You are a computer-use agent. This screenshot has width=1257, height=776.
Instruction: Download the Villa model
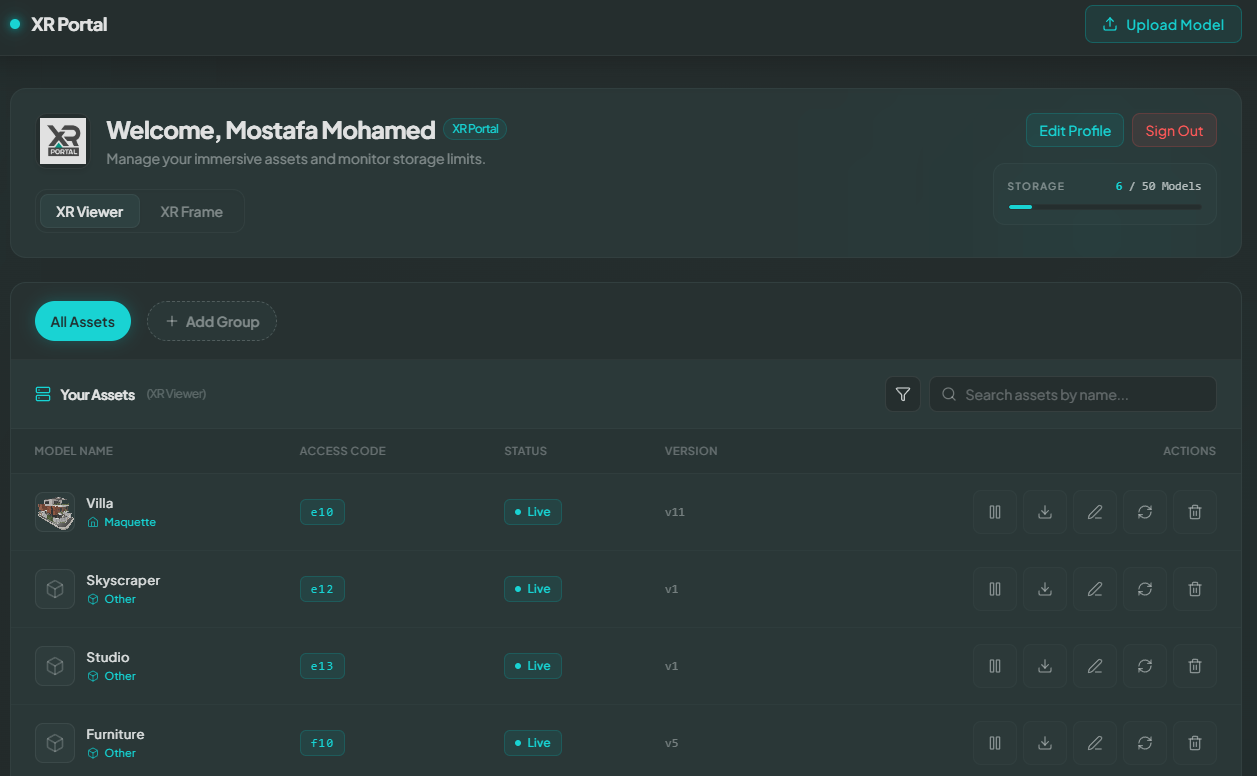pos(1045,512)
